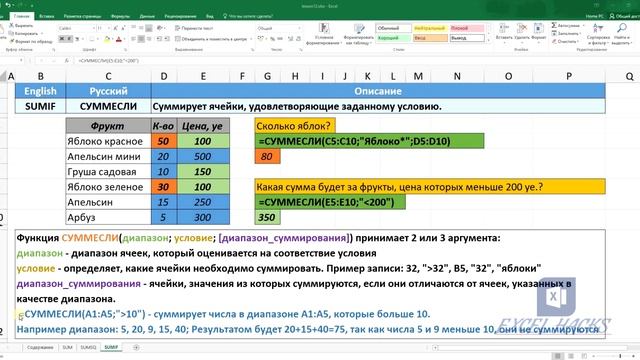
Task: Toggle bold formatting in the font group
Action: coord(62,39)
